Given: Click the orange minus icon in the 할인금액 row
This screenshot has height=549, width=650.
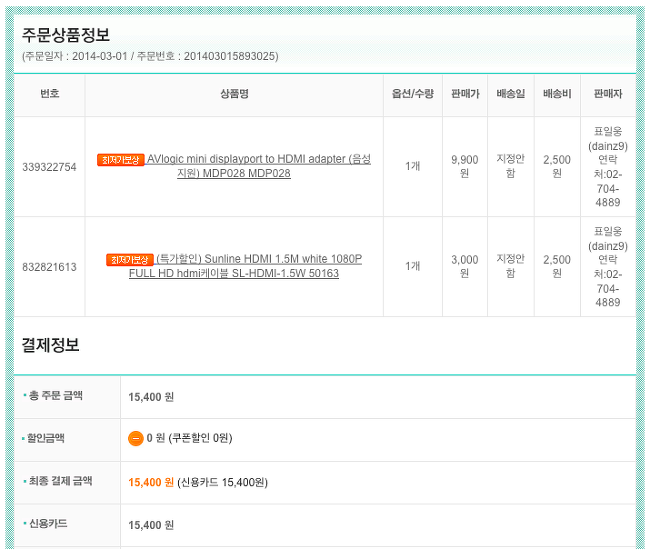Looking at the screenshot, I should (x=136, y=438).
